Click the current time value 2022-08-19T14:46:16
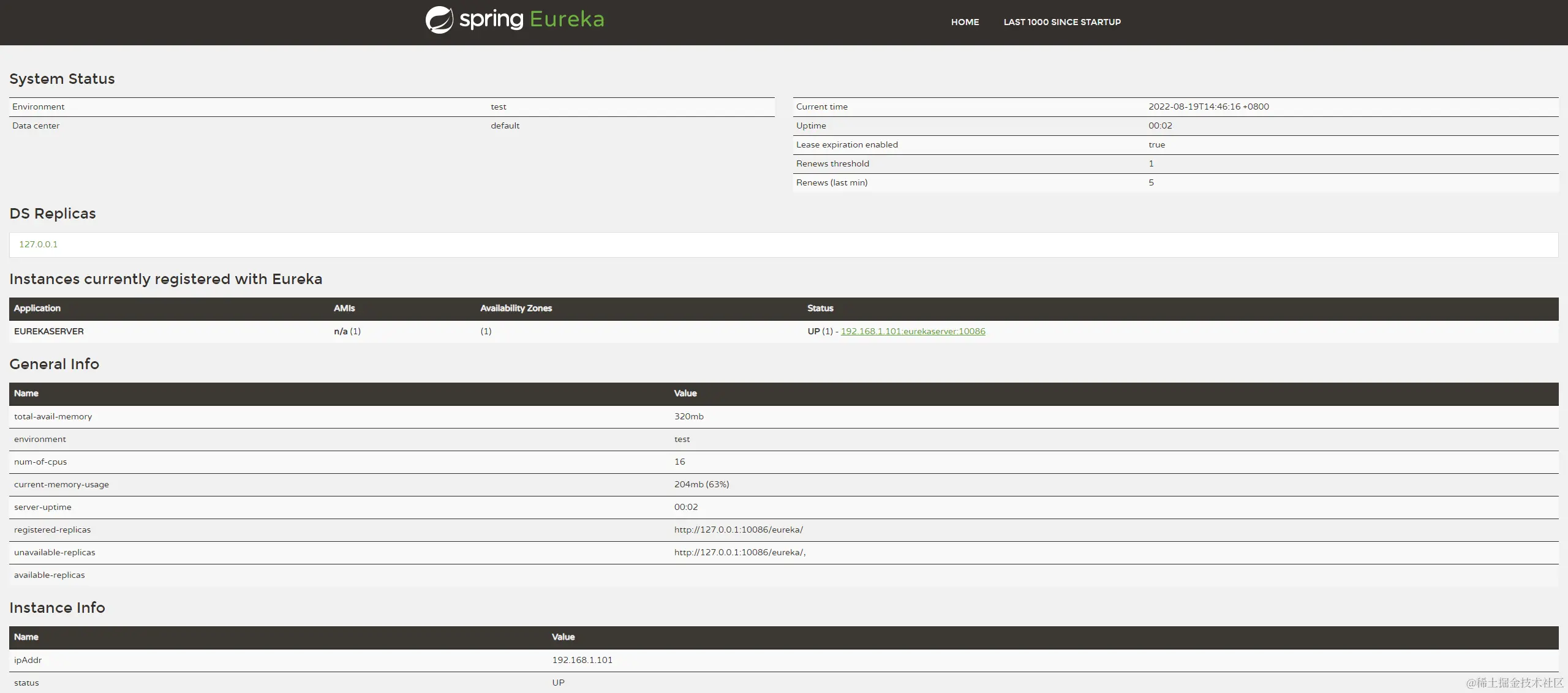Screen dimensions: 1568x693 [1208, 107]
